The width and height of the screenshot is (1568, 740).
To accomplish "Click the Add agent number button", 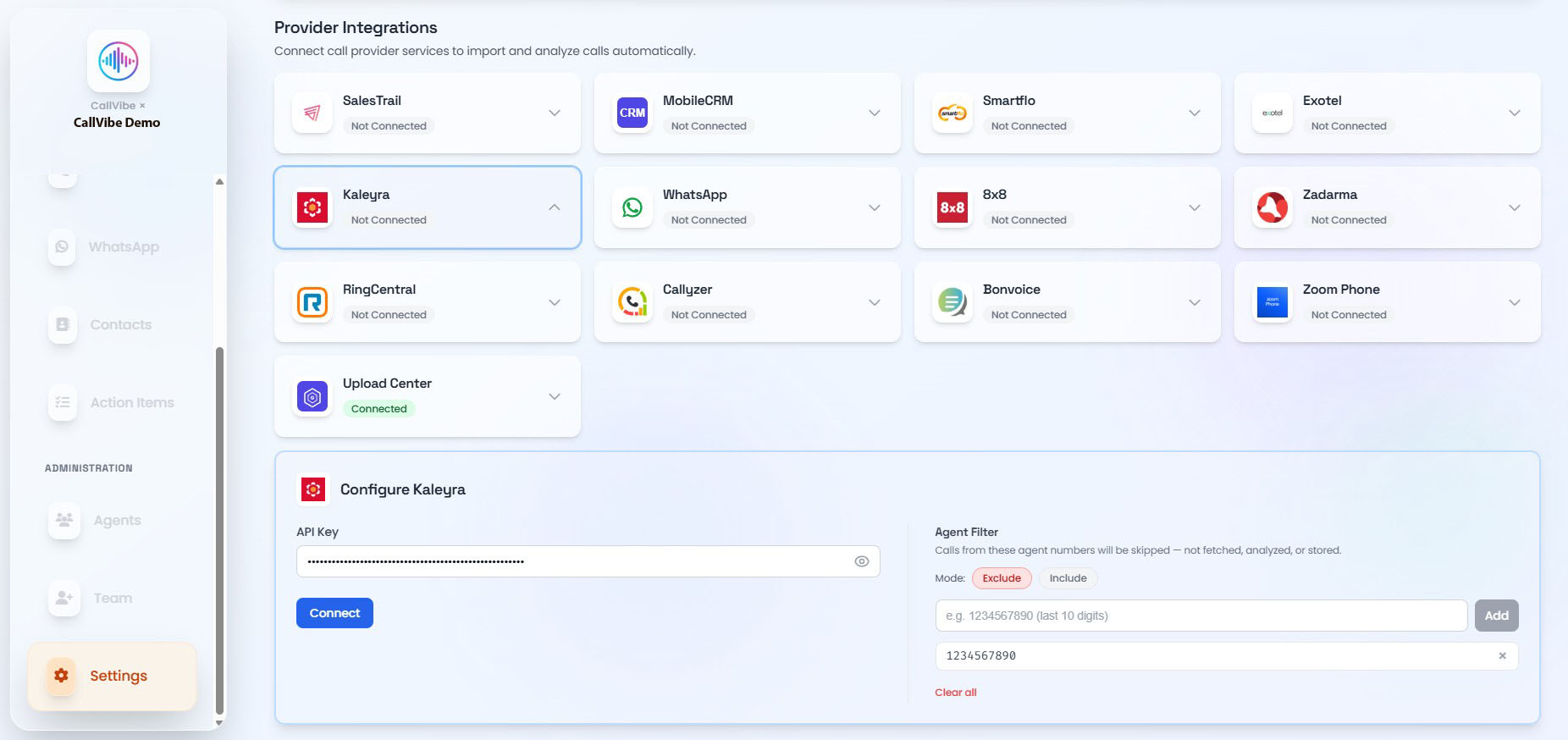I will point(1496,616).
